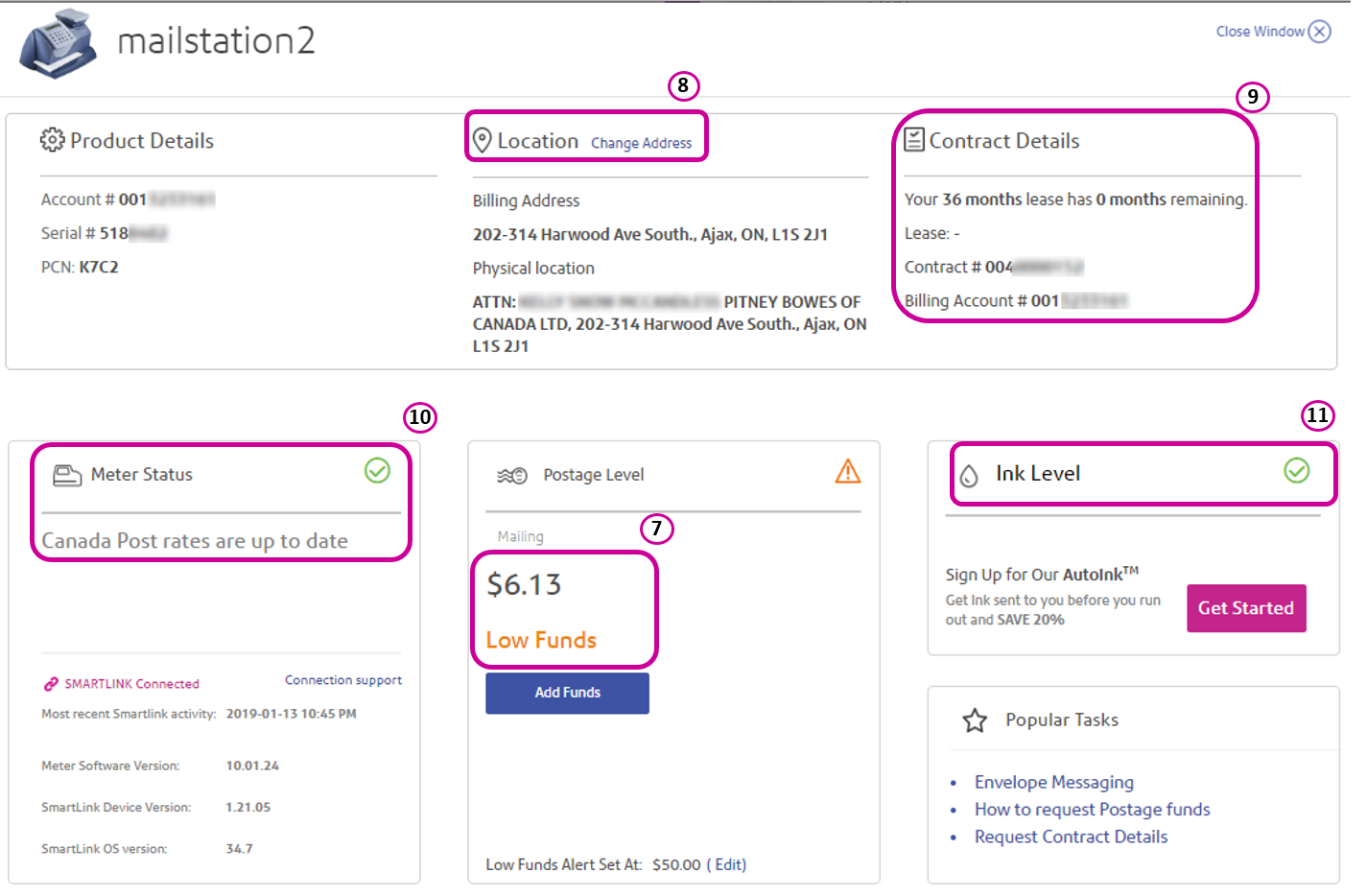Click the Postage Level stamp icon

click(x=512, y=475)
